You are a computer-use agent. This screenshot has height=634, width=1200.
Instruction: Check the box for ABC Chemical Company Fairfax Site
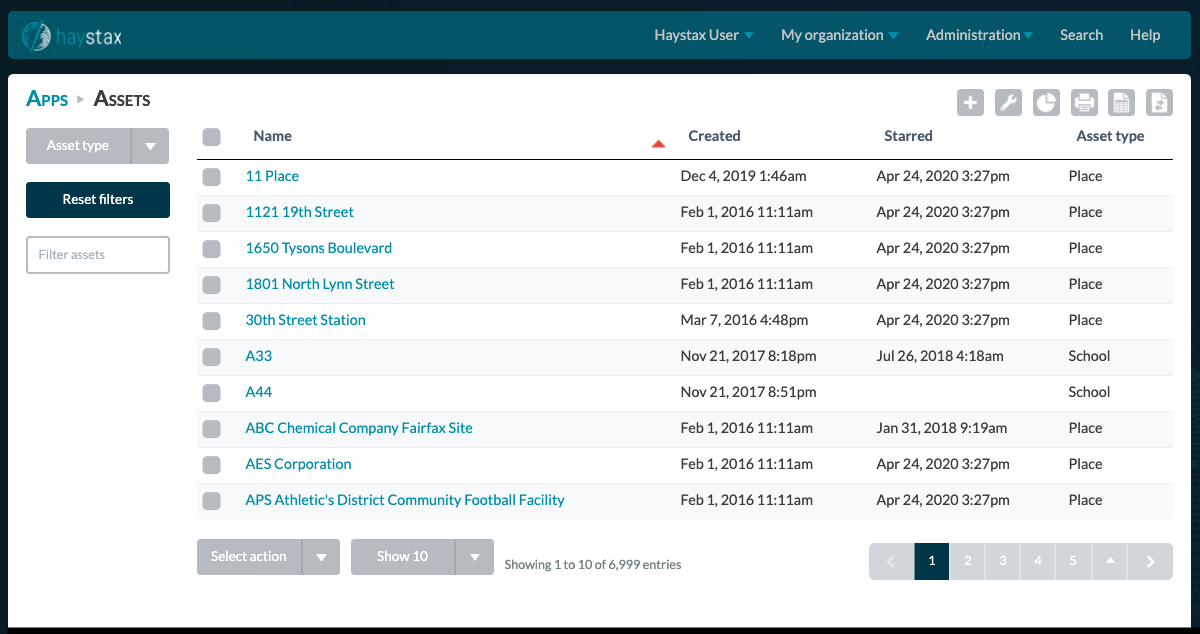point(211,429)
